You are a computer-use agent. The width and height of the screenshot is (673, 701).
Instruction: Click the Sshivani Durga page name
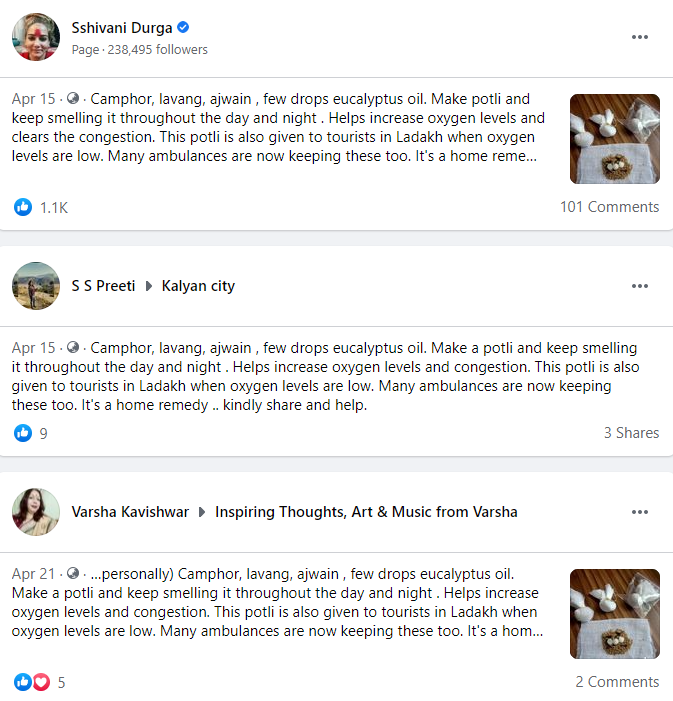point(123,28)
